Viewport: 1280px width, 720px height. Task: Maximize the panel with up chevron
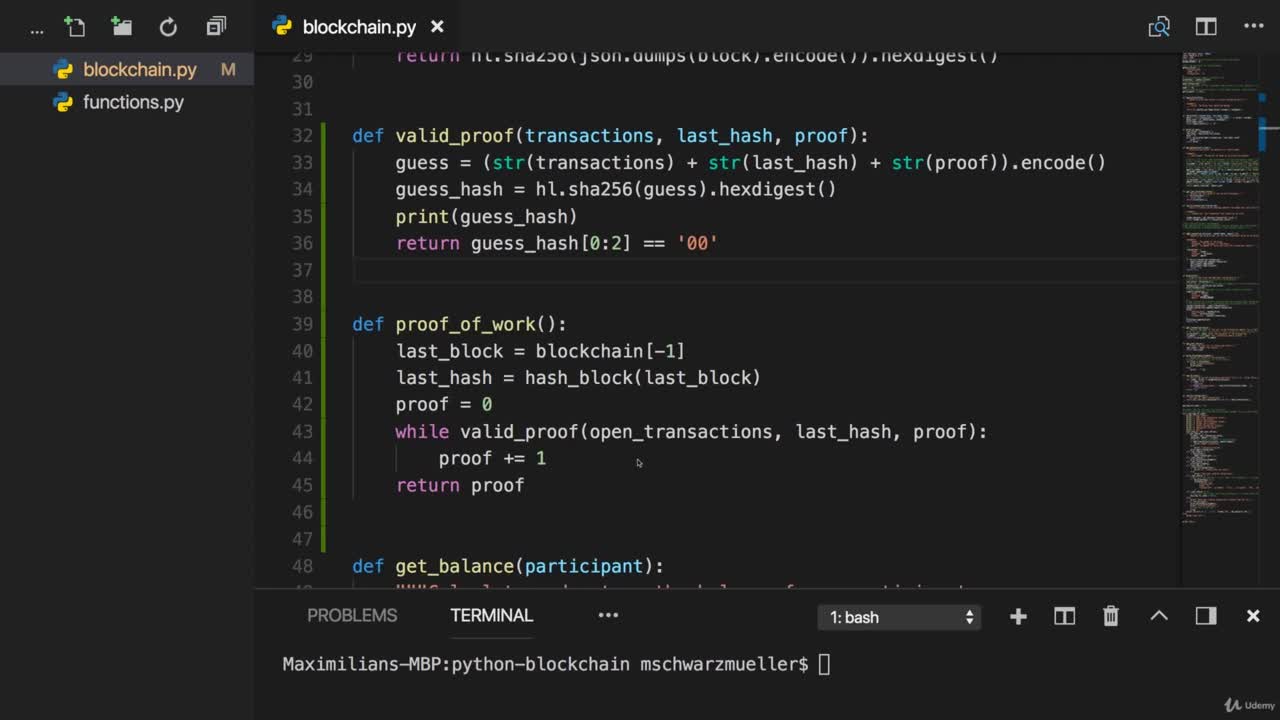(x=1159, y=616)
